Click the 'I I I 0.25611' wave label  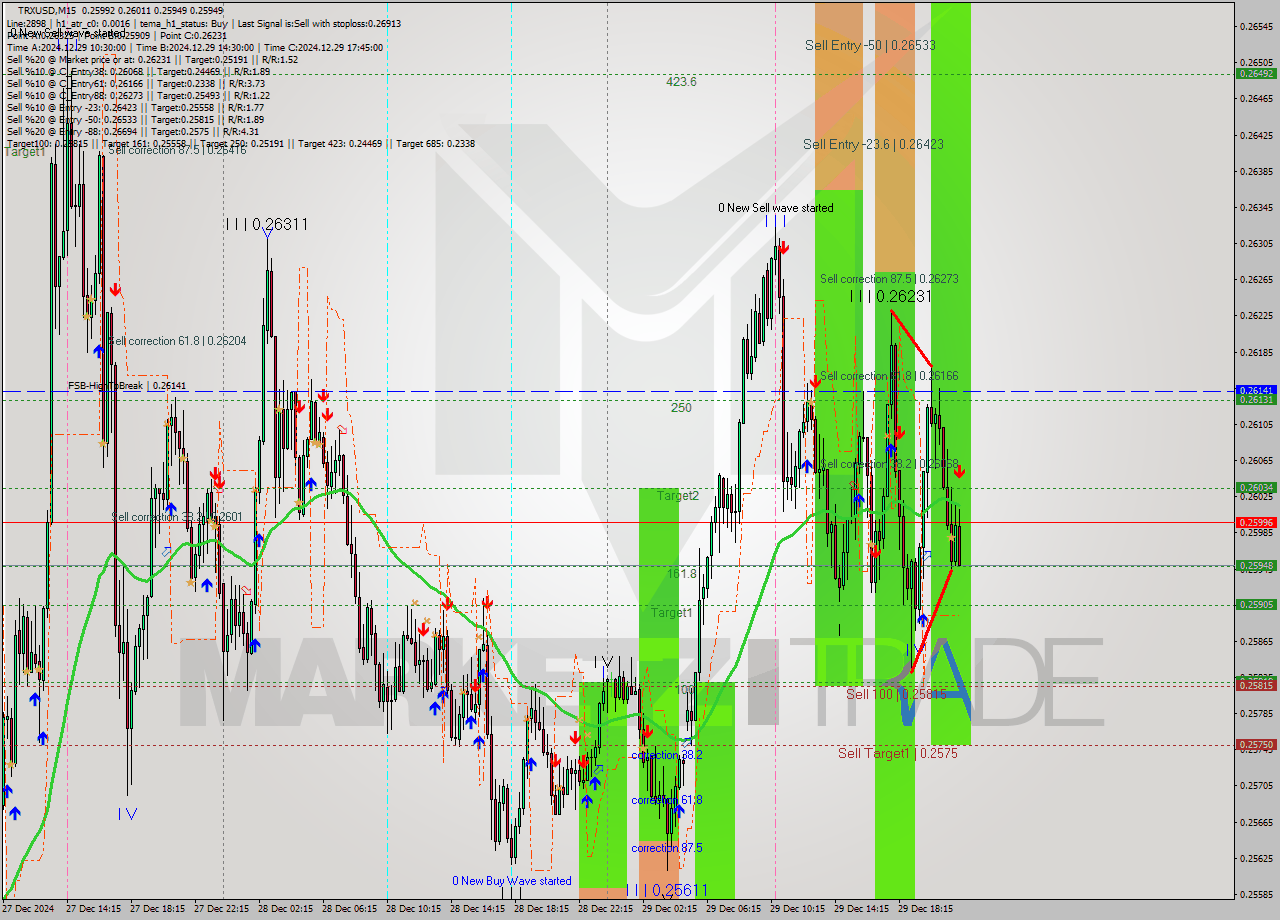tap(668, 890)
